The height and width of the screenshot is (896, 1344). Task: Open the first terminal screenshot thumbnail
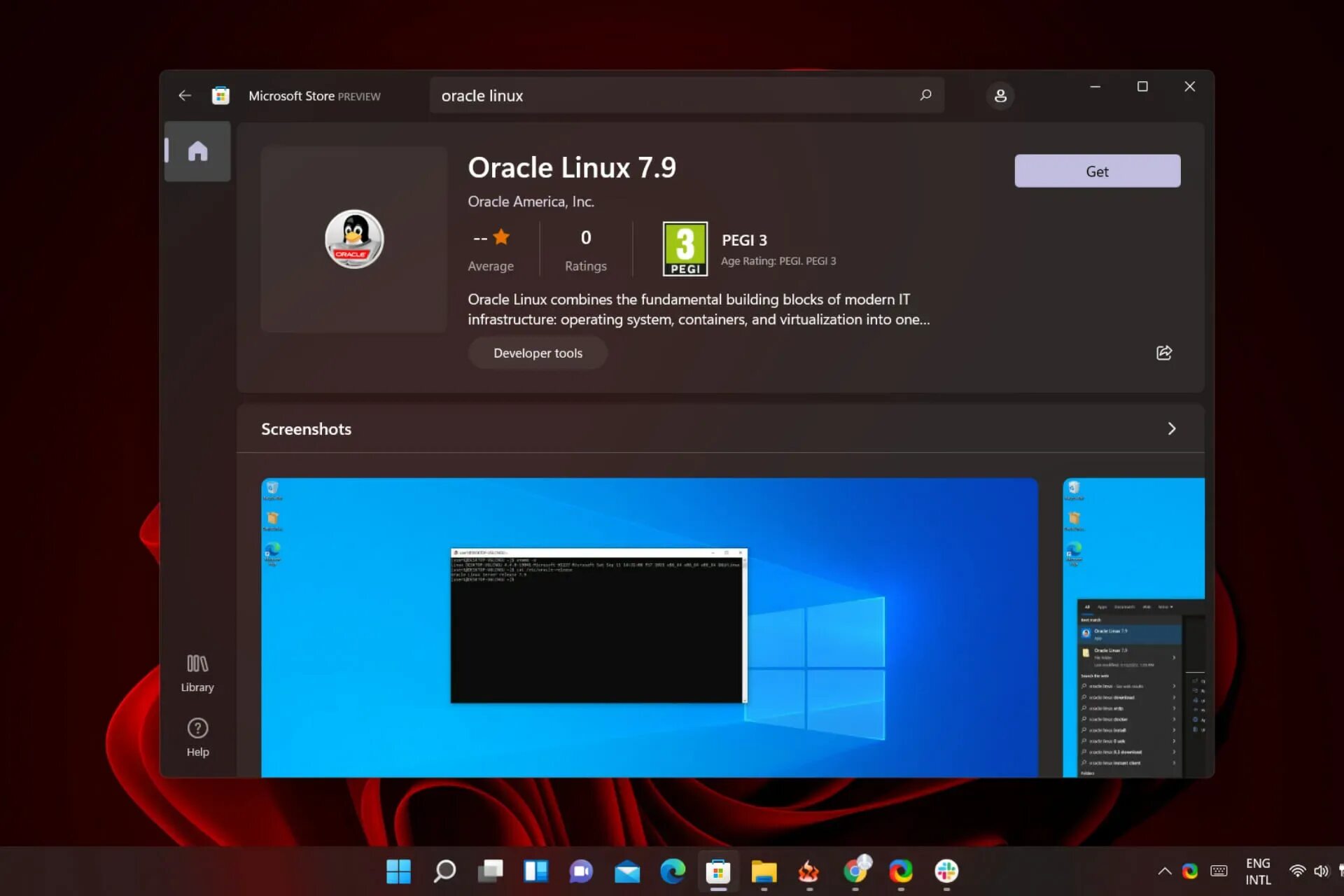(x=649, y=626)
